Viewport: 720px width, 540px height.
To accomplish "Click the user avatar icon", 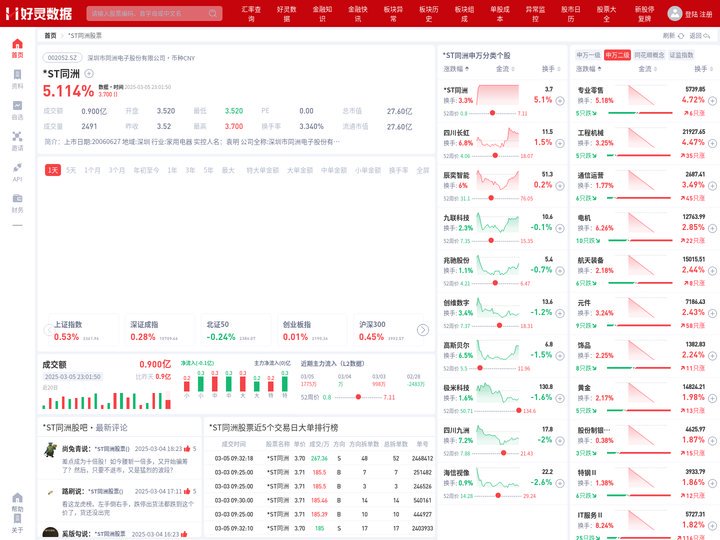I will [675, 13].
